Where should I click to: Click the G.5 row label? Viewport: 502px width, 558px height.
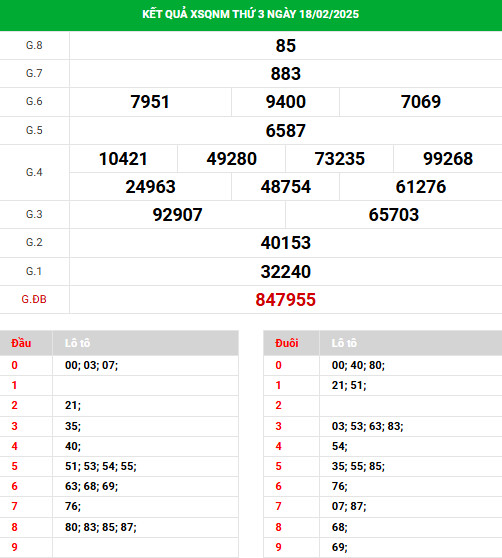[34, 130]
